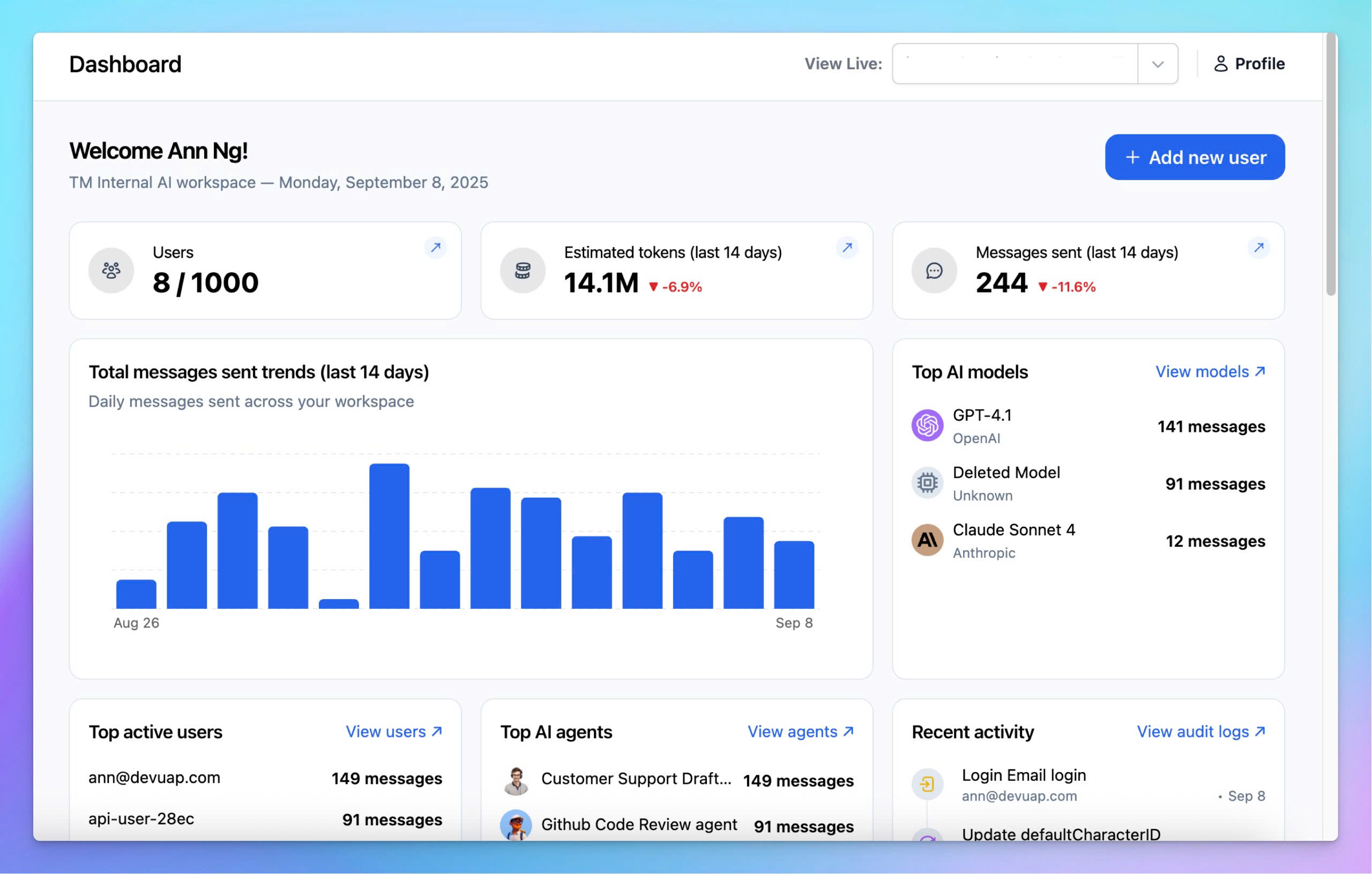Expand the View Live dropdown chevron
The width and height of the screenshot is (1372, 874).
click(1157, 64)
